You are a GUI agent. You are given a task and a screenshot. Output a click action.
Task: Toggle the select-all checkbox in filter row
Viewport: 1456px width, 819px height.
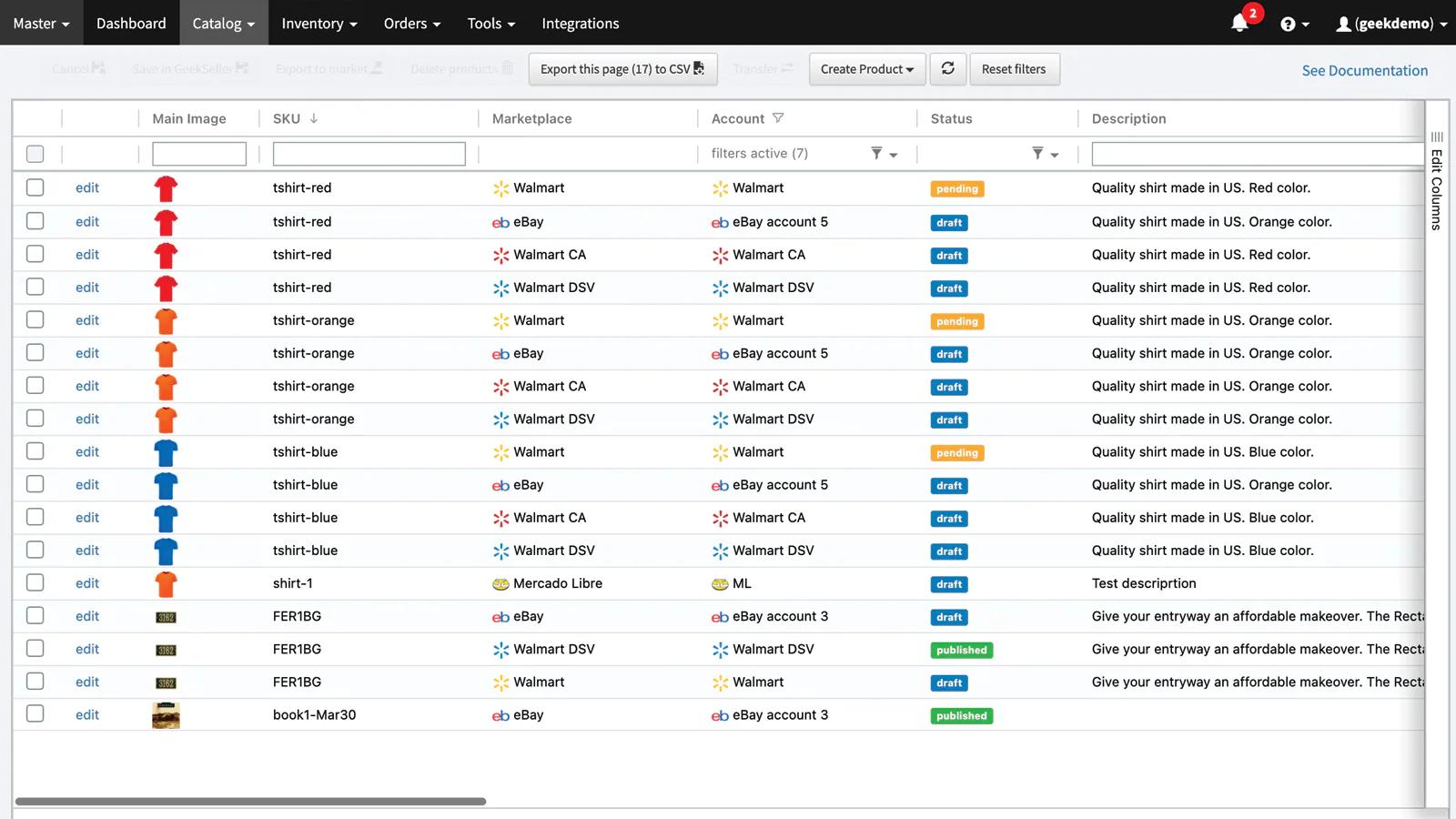point(35,154)
